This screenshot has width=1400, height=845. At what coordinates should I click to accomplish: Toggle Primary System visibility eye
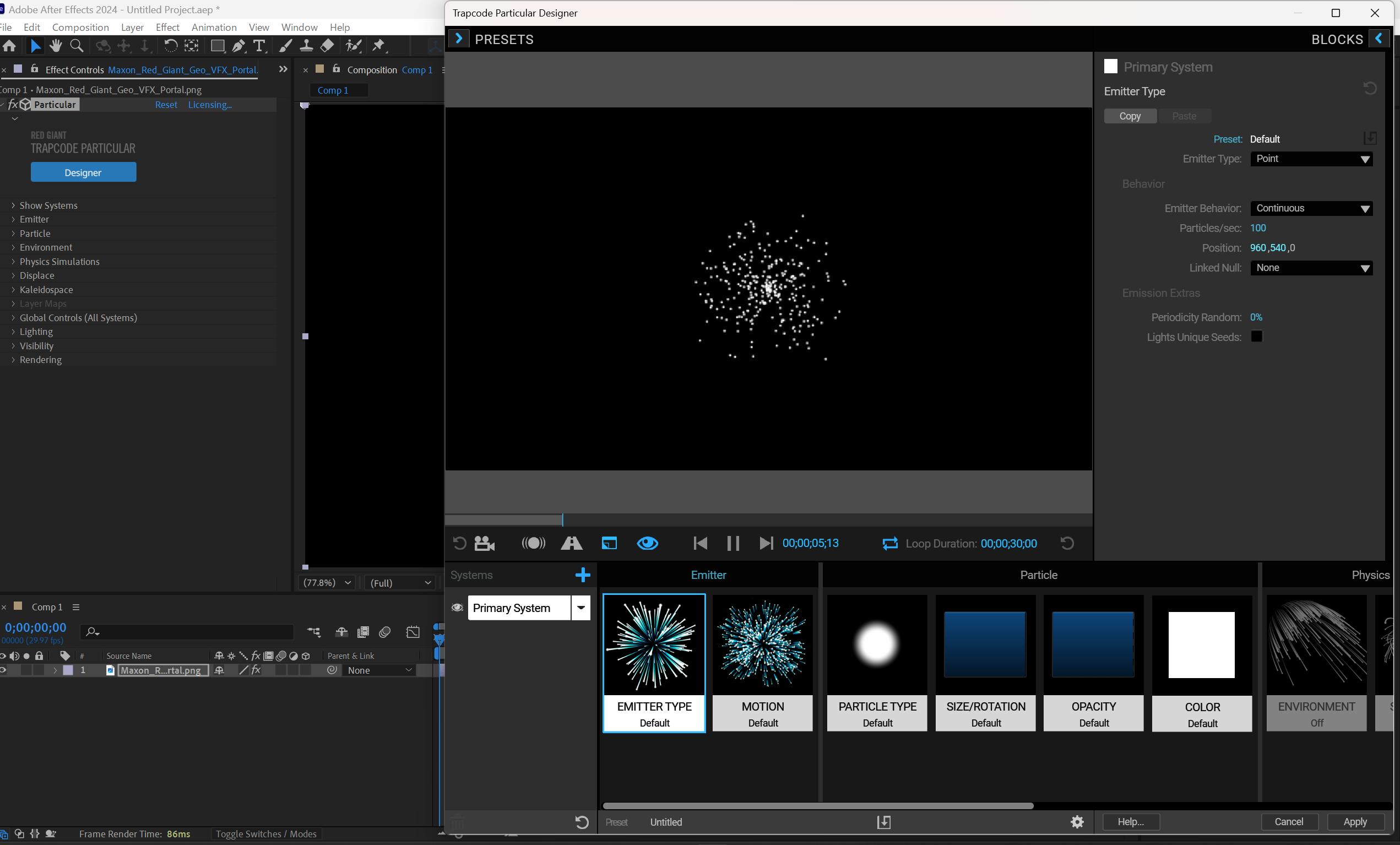[457, 608]
